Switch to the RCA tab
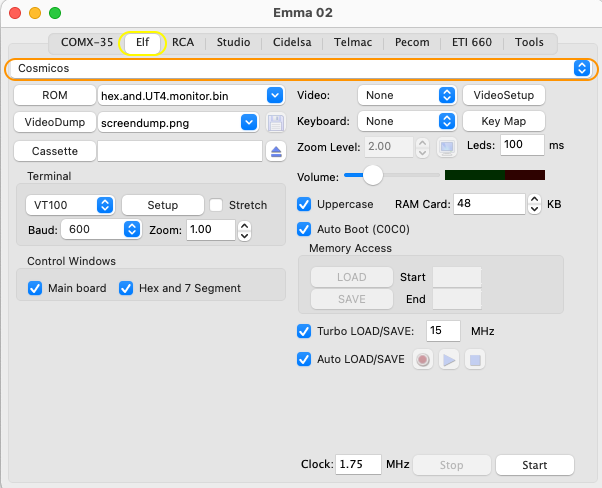Screen dimensions: 602x488 coord(183,42)
